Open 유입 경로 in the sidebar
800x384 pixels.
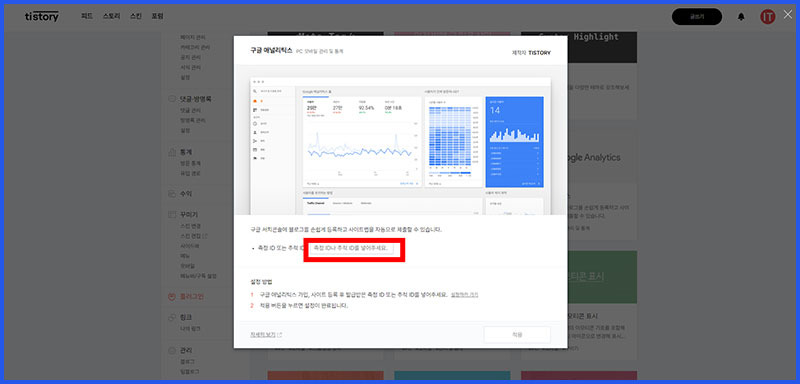click(190, 173)
